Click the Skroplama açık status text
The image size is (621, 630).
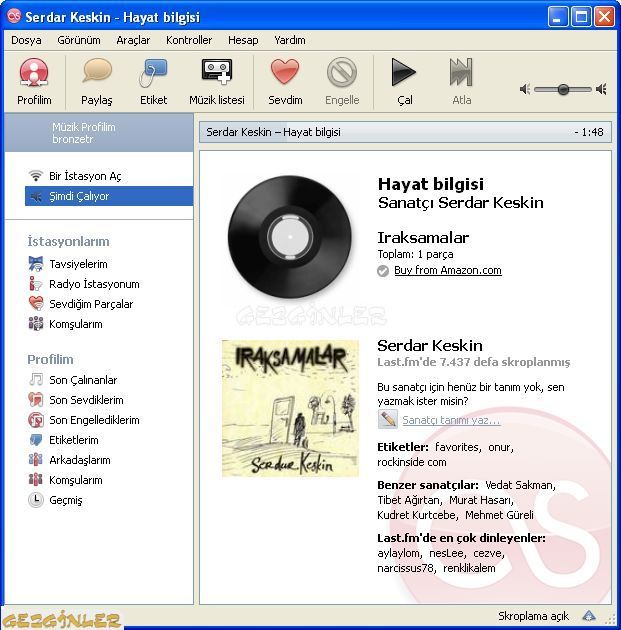(533, 616)
